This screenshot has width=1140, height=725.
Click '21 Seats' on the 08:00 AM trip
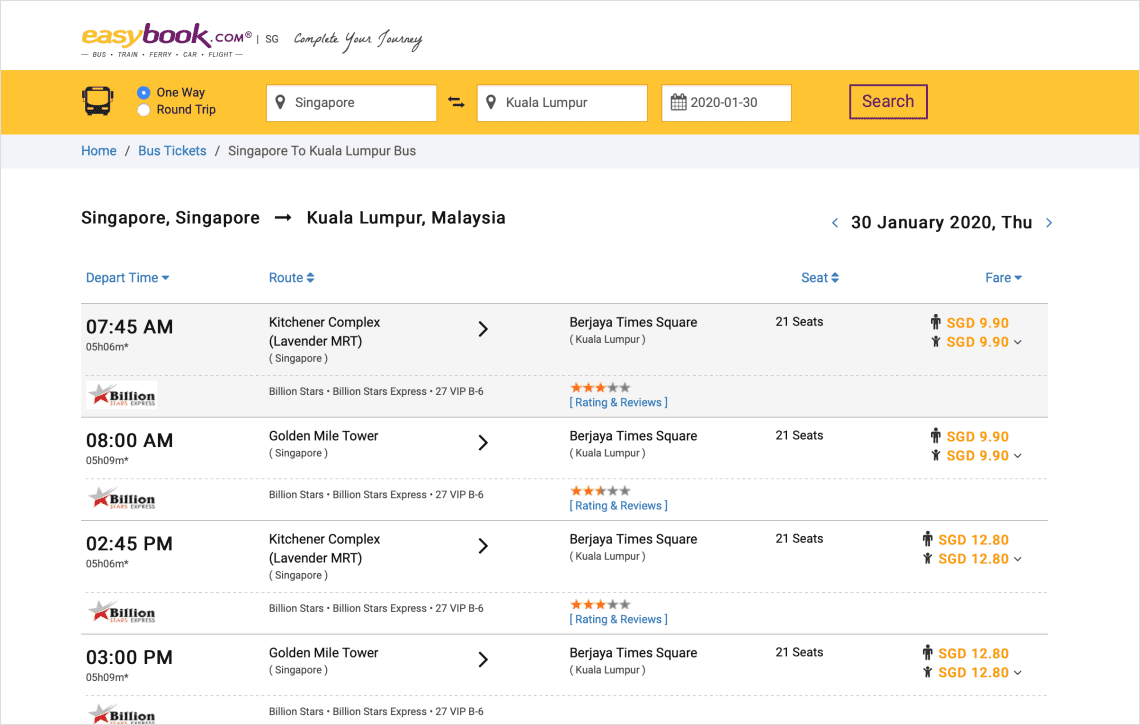tap(799, 435)
